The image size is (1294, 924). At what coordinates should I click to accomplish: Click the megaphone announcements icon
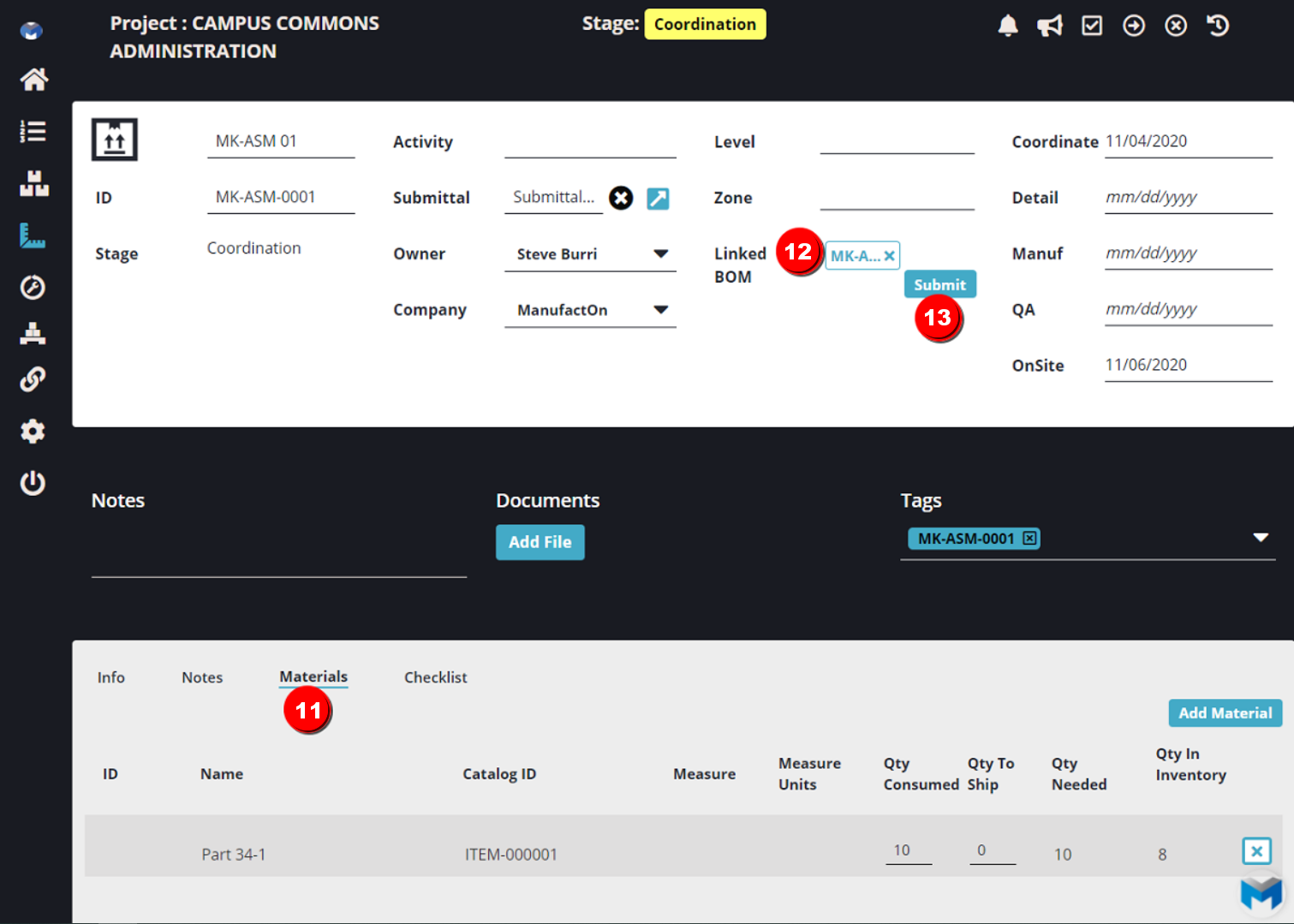click(x=1050, y=25)
